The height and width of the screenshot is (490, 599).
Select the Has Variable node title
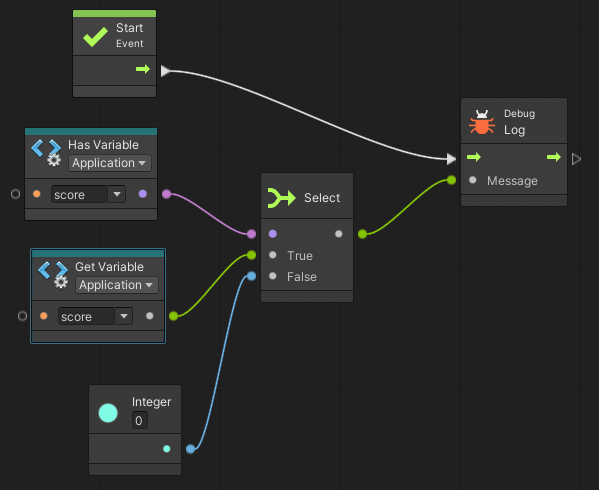103,145
